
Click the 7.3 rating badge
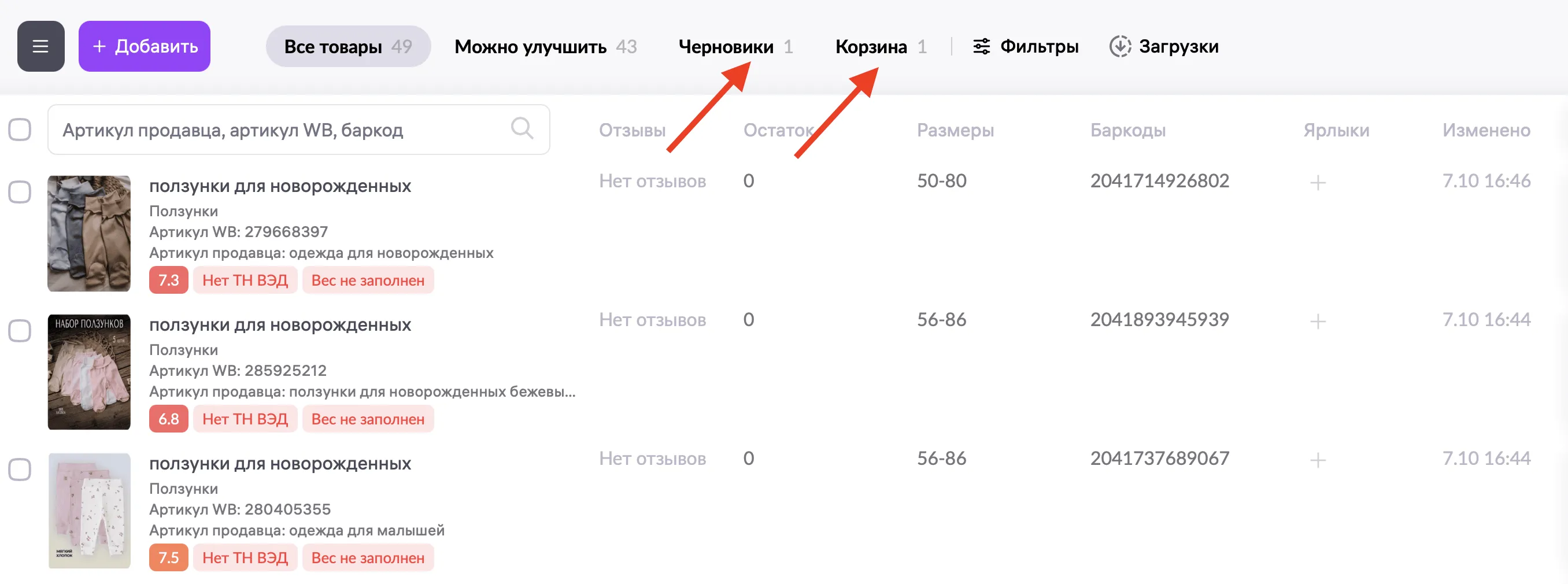click(168, 280)
